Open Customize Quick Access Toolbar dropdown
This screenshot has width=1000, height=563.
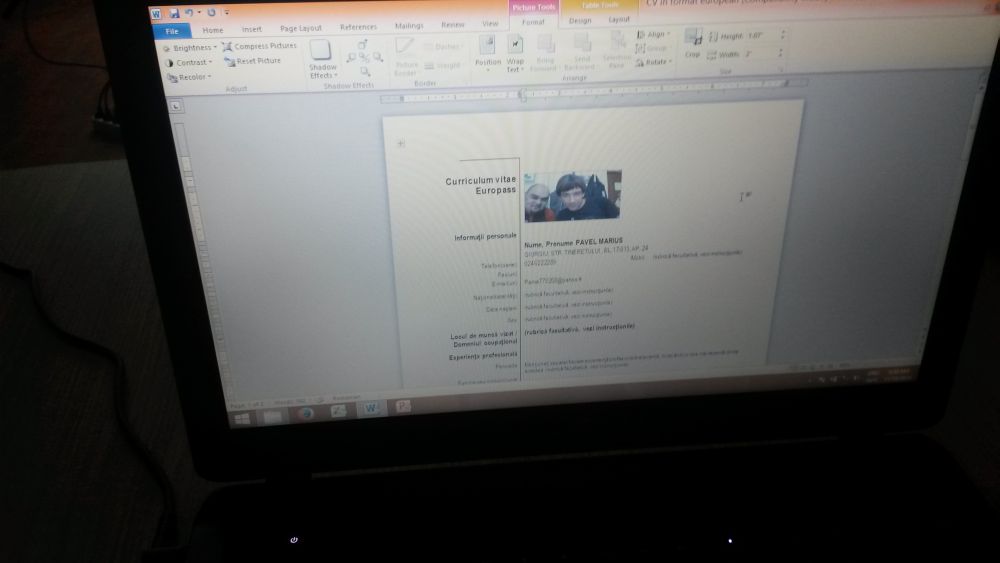tap(226, 13)
